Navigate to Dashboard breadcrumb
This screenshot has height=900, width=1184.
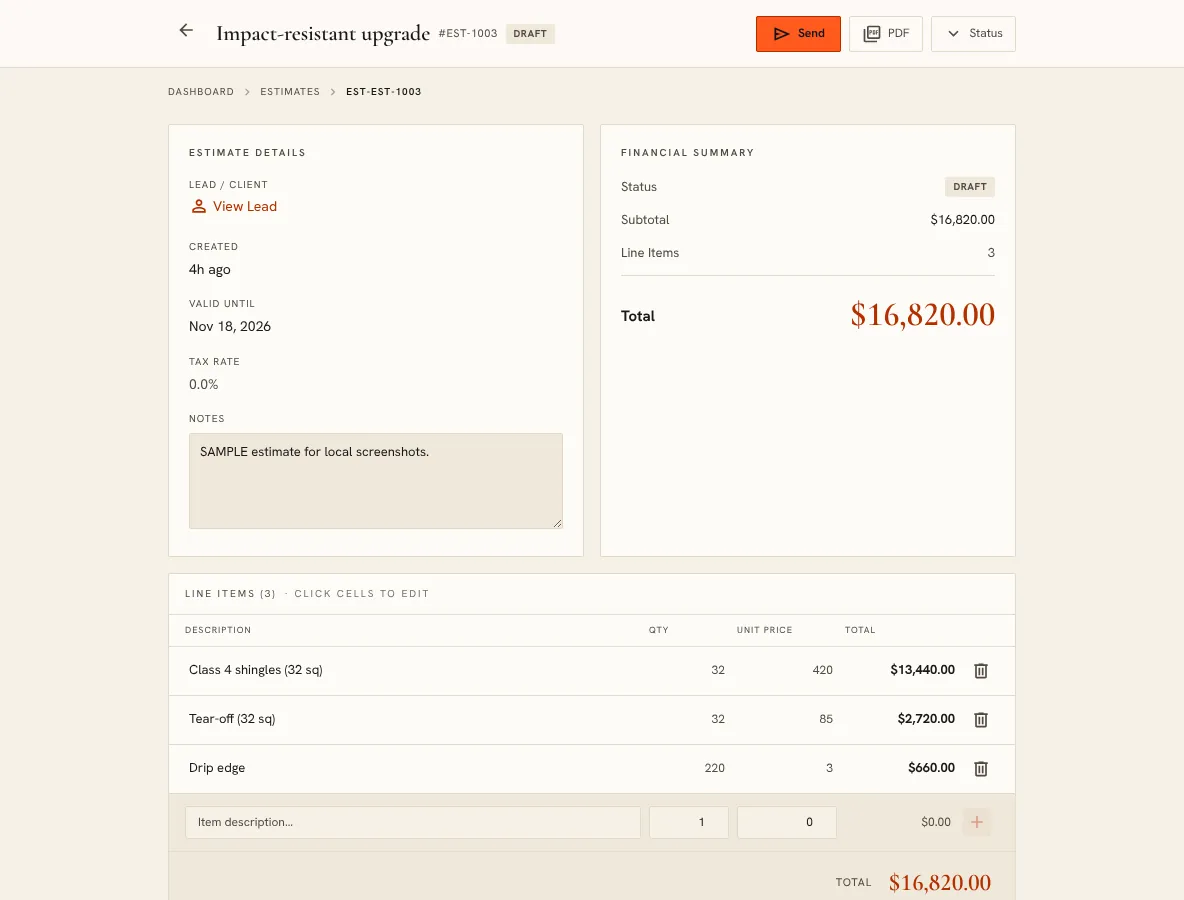point(201,91)
